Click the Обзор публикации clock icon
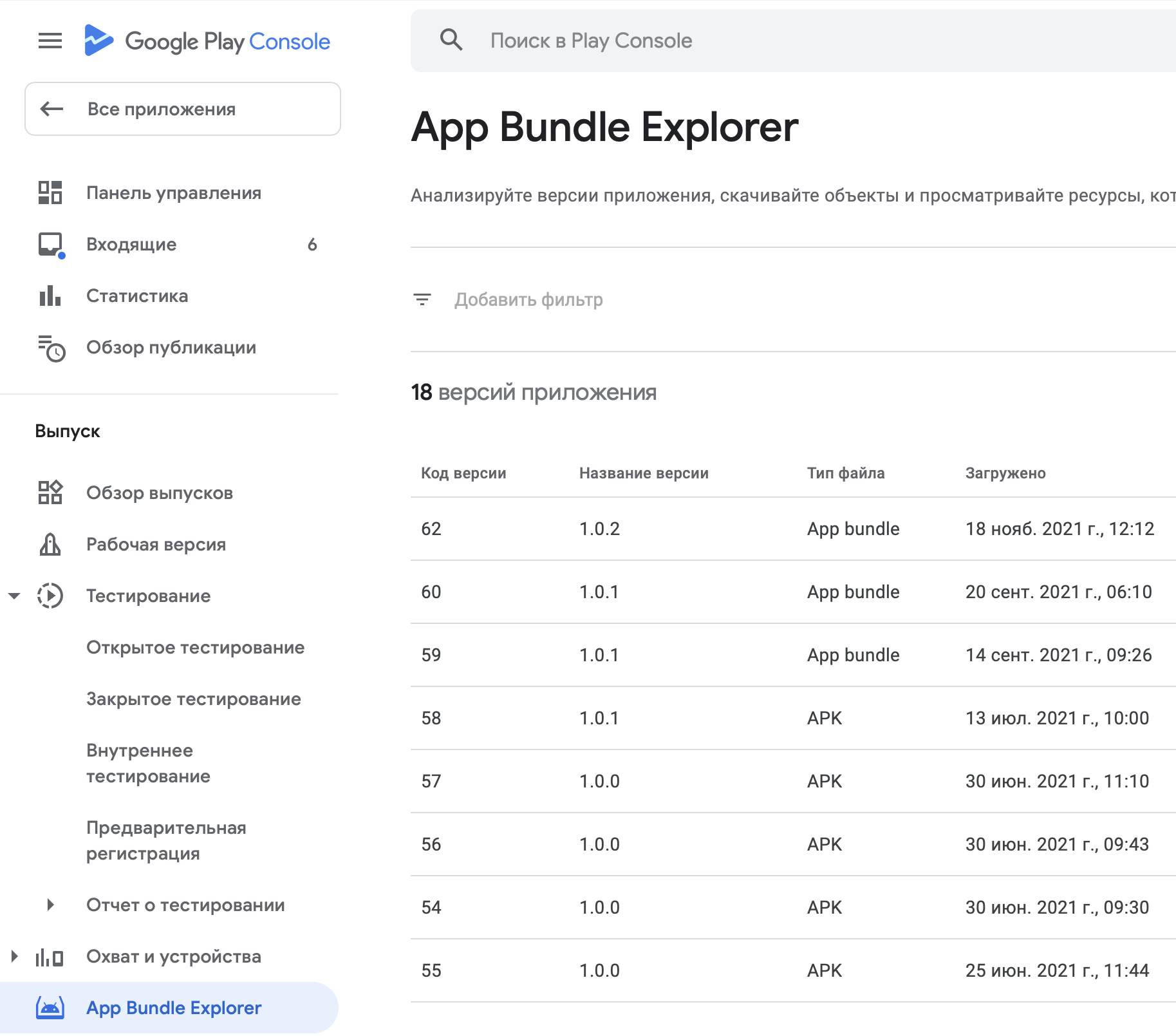The width and height of the screenshot is (1176, 1036). (51, 348)
